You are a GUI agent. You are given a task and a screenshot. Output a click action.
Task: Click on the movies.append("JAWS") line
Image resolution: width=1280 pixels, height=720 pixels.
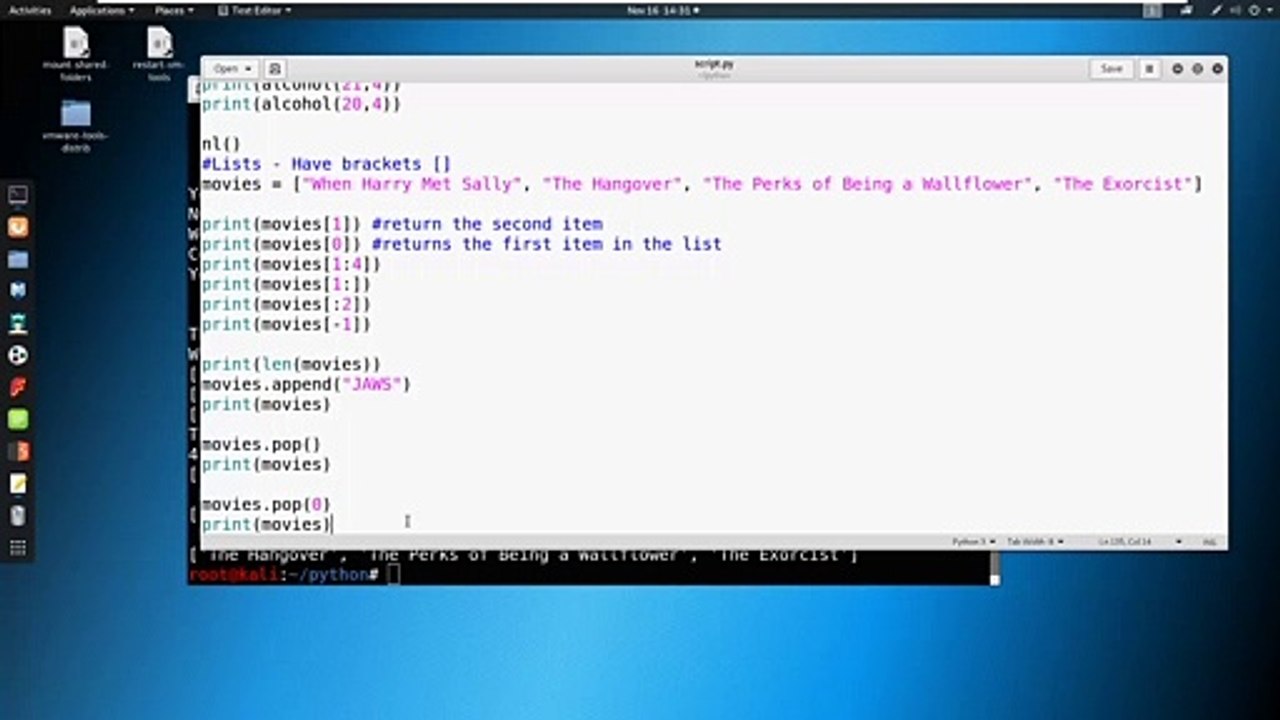[306, 384]
